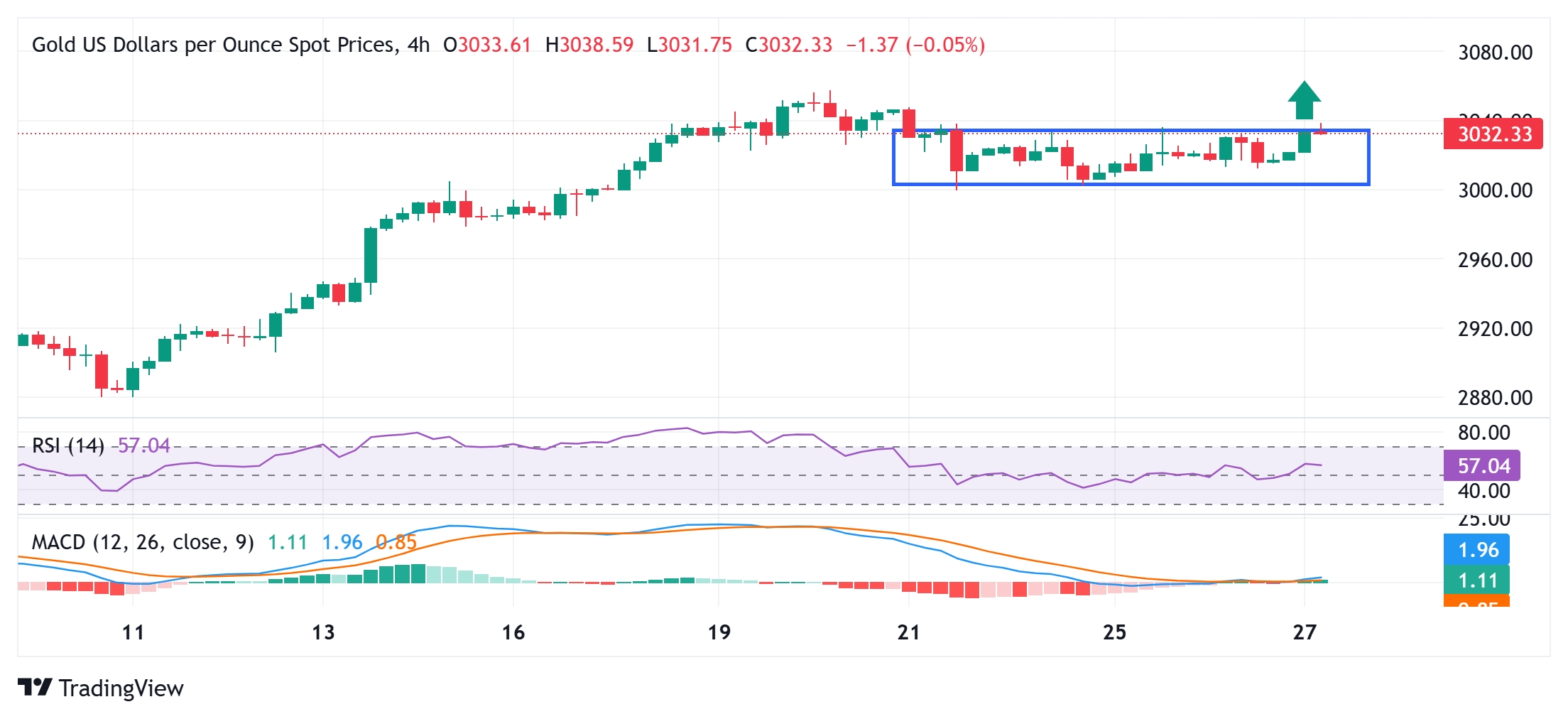
Task: Click the red 3032.33 current price tag
Action: coord(1493,134)
